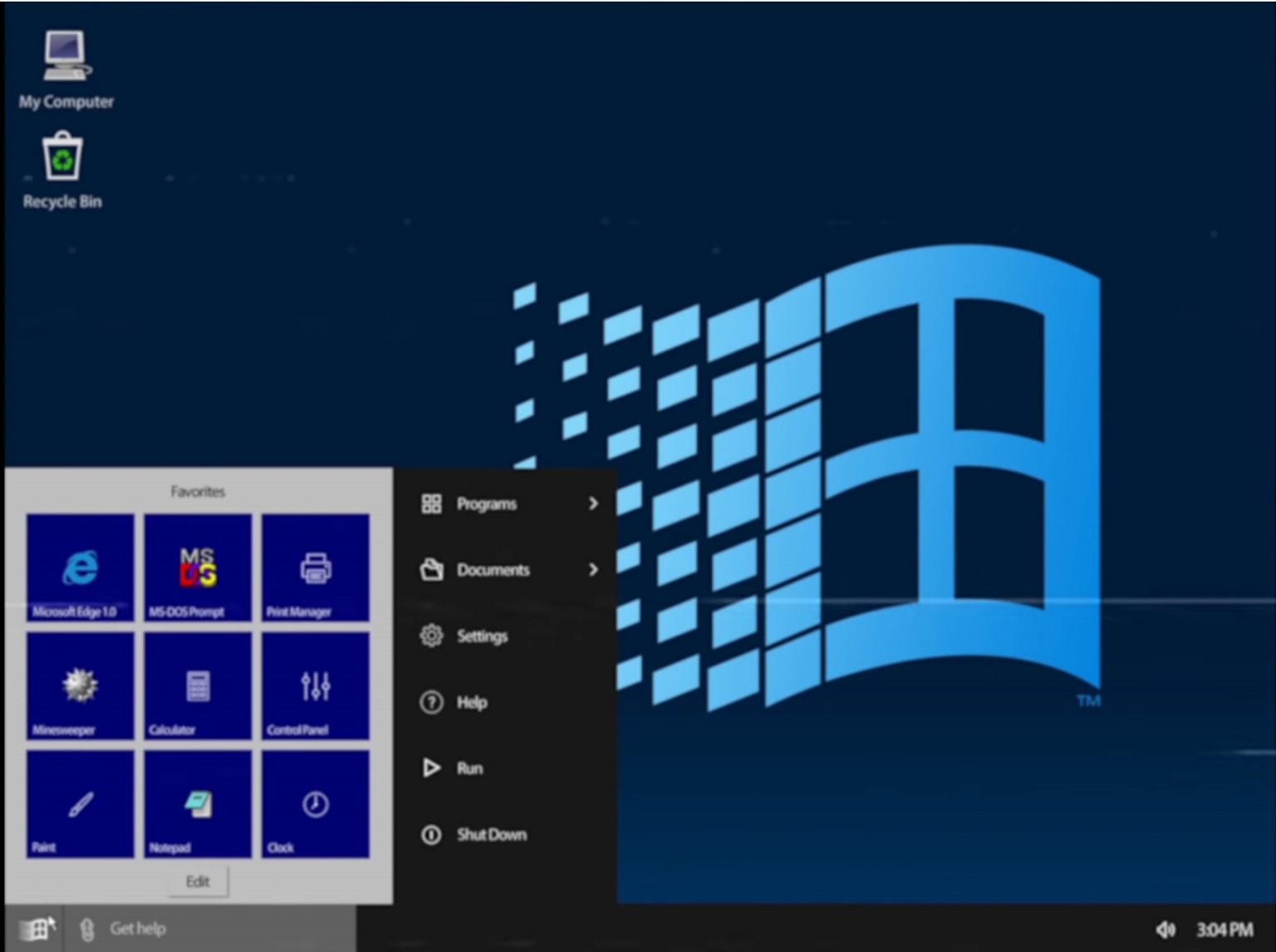Open the Calculator tile

tap(198, 685)
